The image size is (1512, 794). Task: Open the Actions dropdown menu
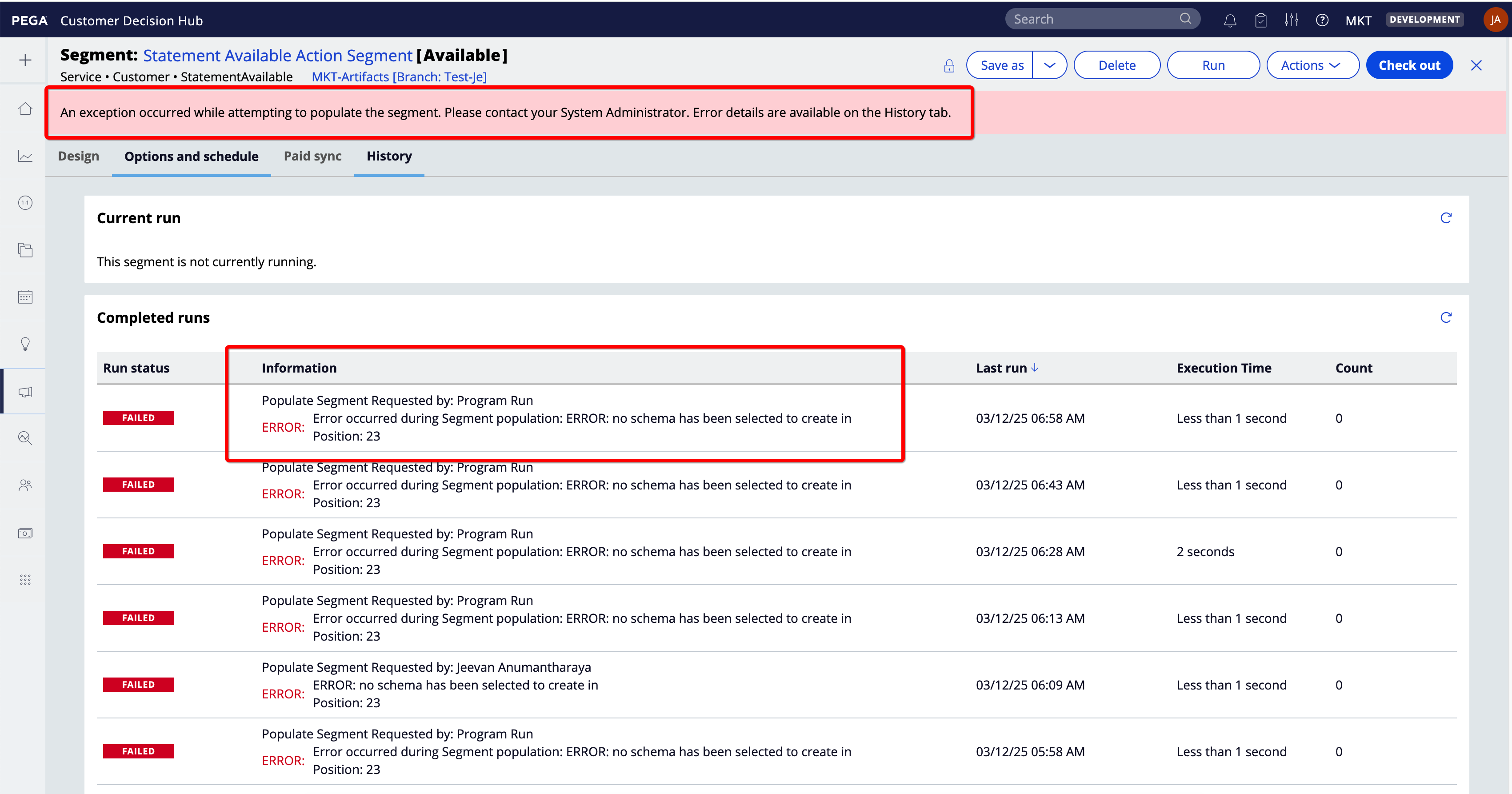1312,65
